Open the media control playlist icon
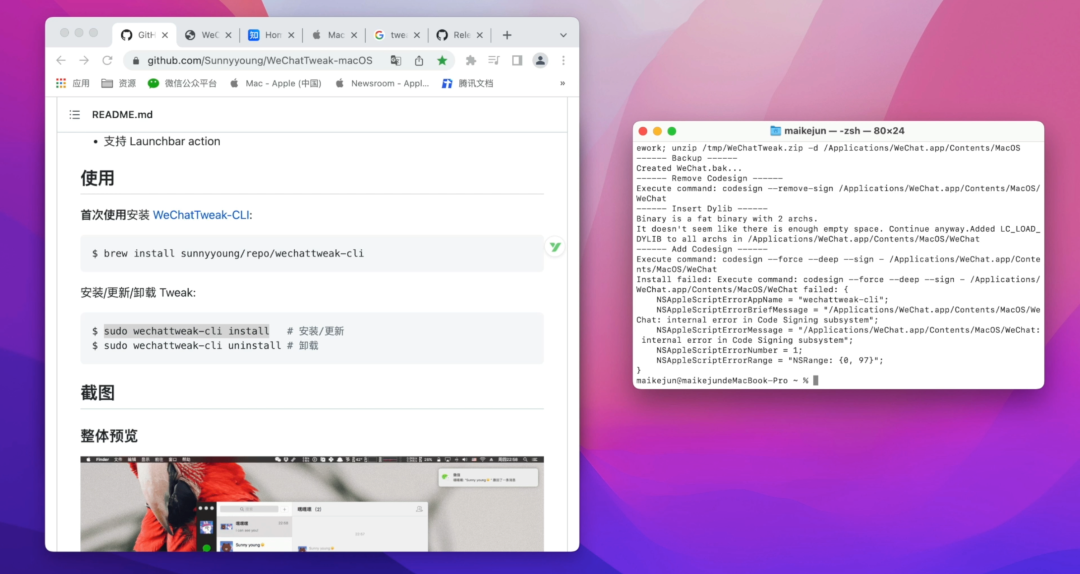Screen dimensions: 1080x574 [x=494, y=61]
